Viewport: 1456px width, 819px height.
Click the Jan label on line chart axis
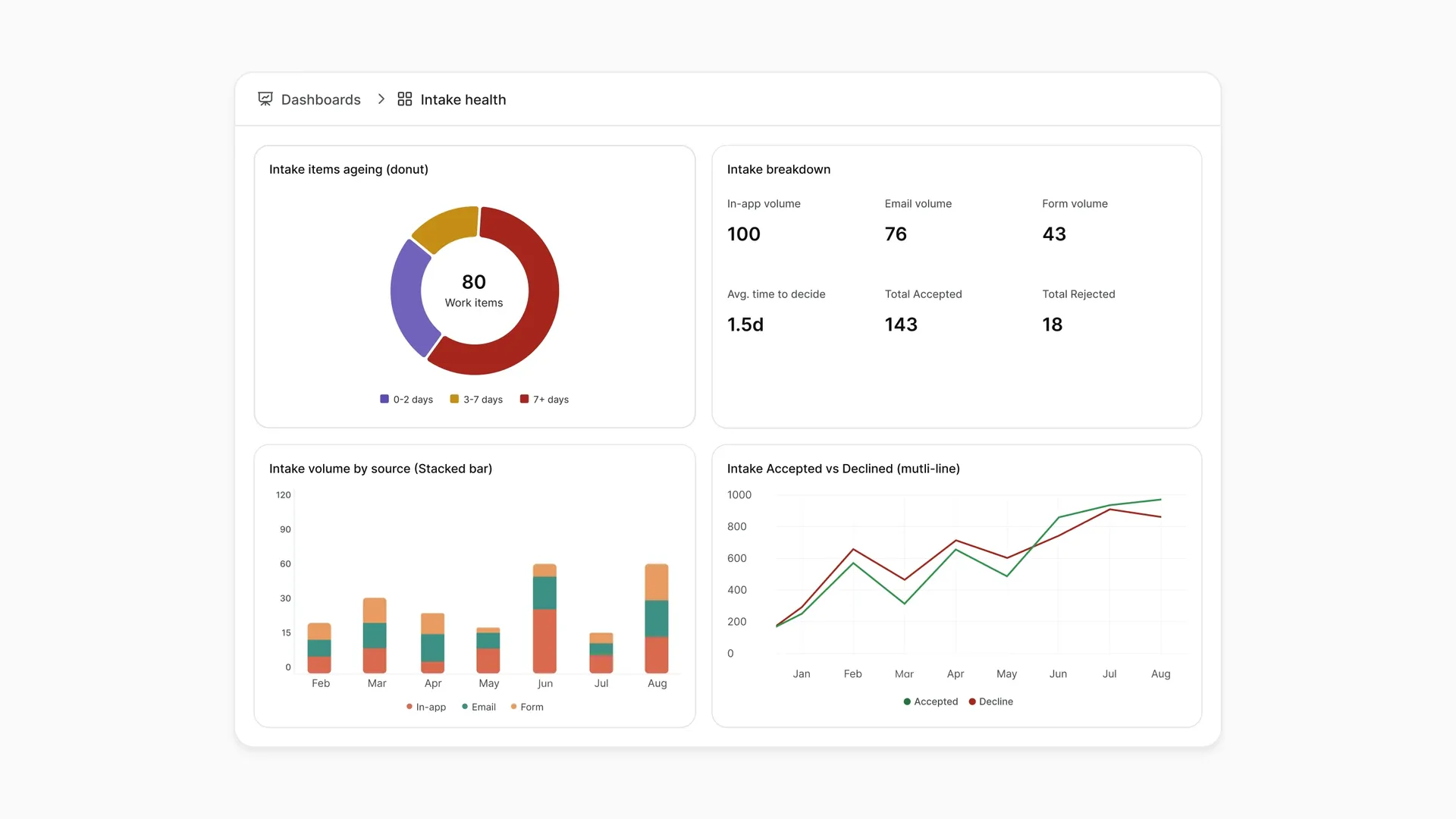[802, 674]
